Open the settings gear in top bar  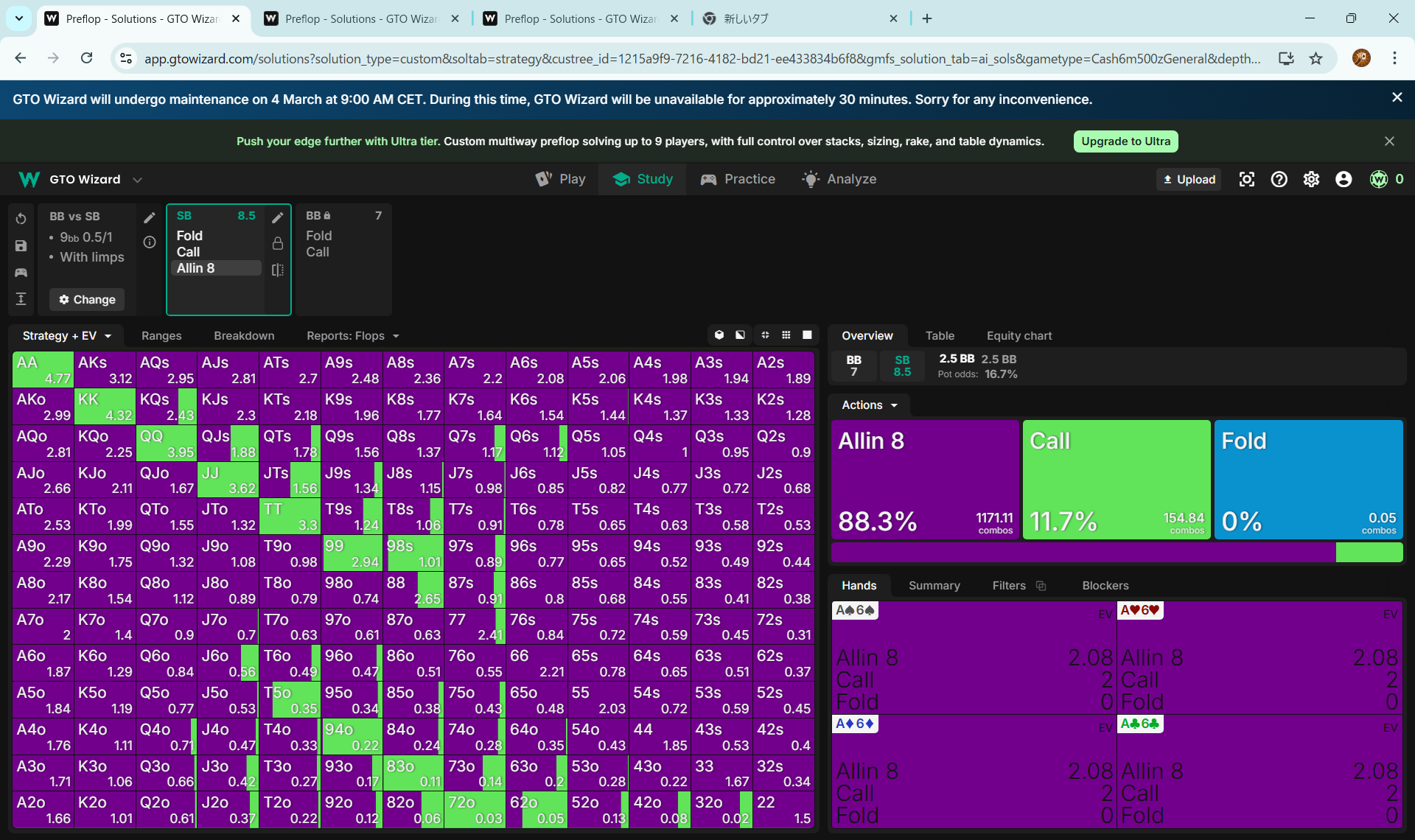coord(1311,179)
